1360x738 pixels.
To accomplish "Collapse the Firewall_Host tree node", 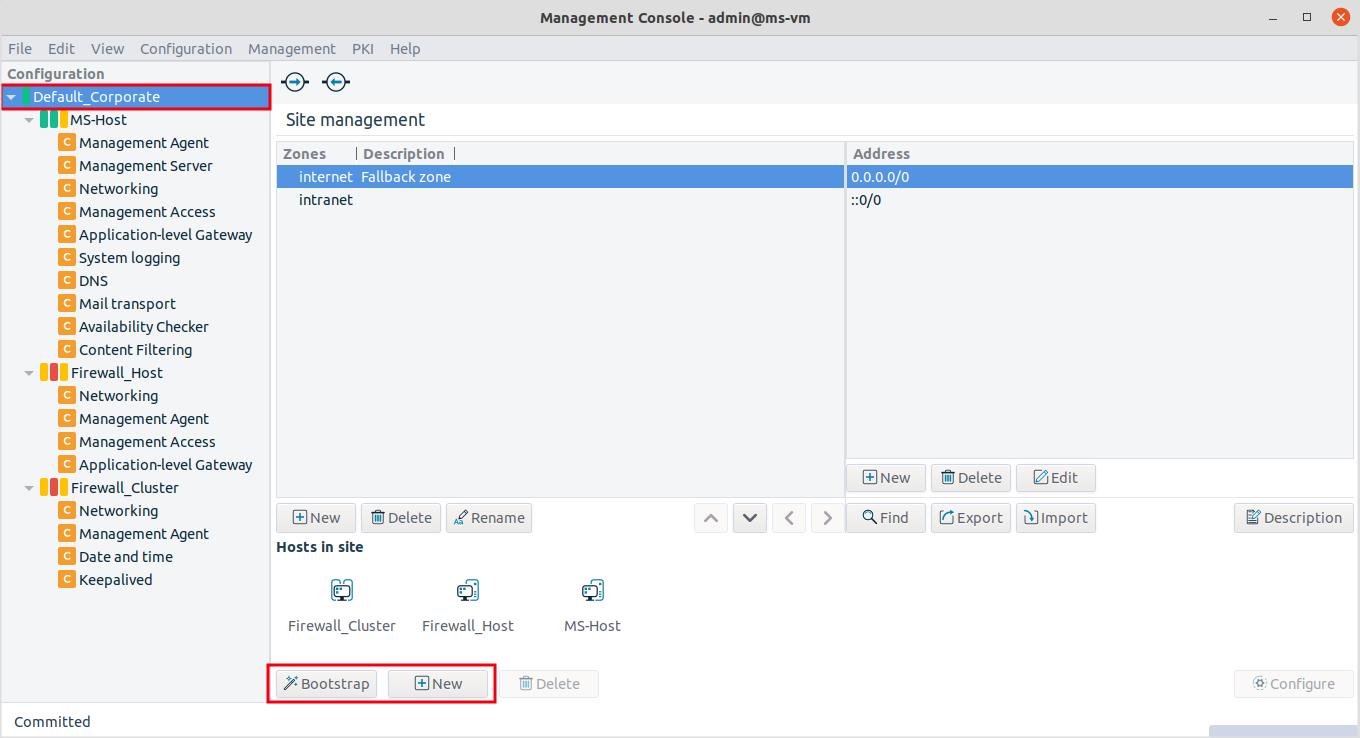I will coord(30,373).
